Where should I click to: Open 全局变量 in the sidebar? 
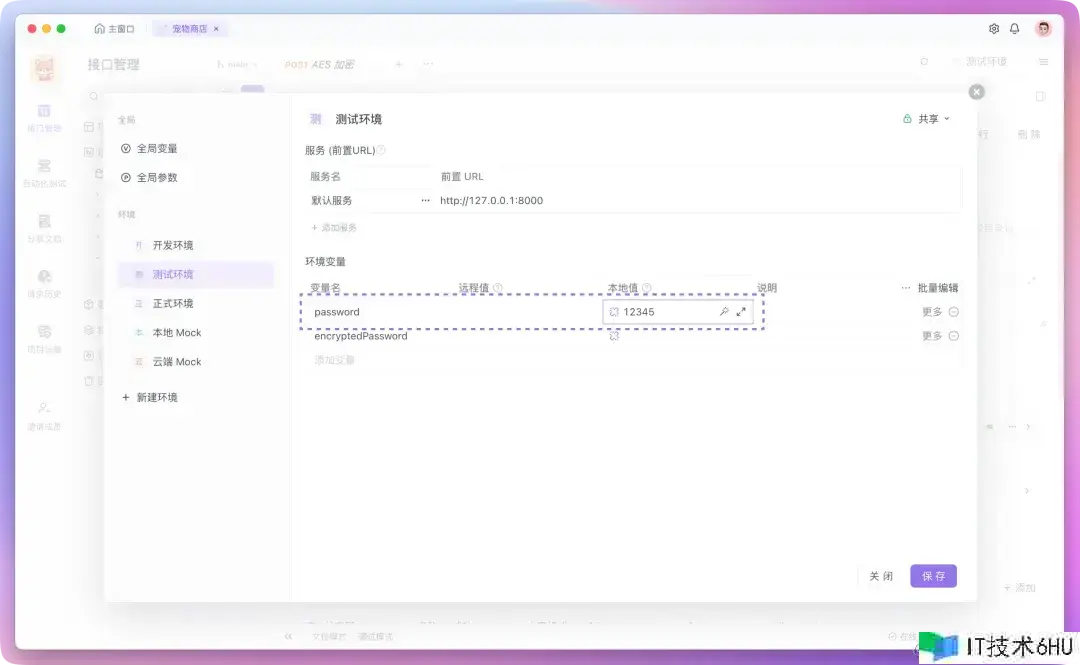pos(157,148)
